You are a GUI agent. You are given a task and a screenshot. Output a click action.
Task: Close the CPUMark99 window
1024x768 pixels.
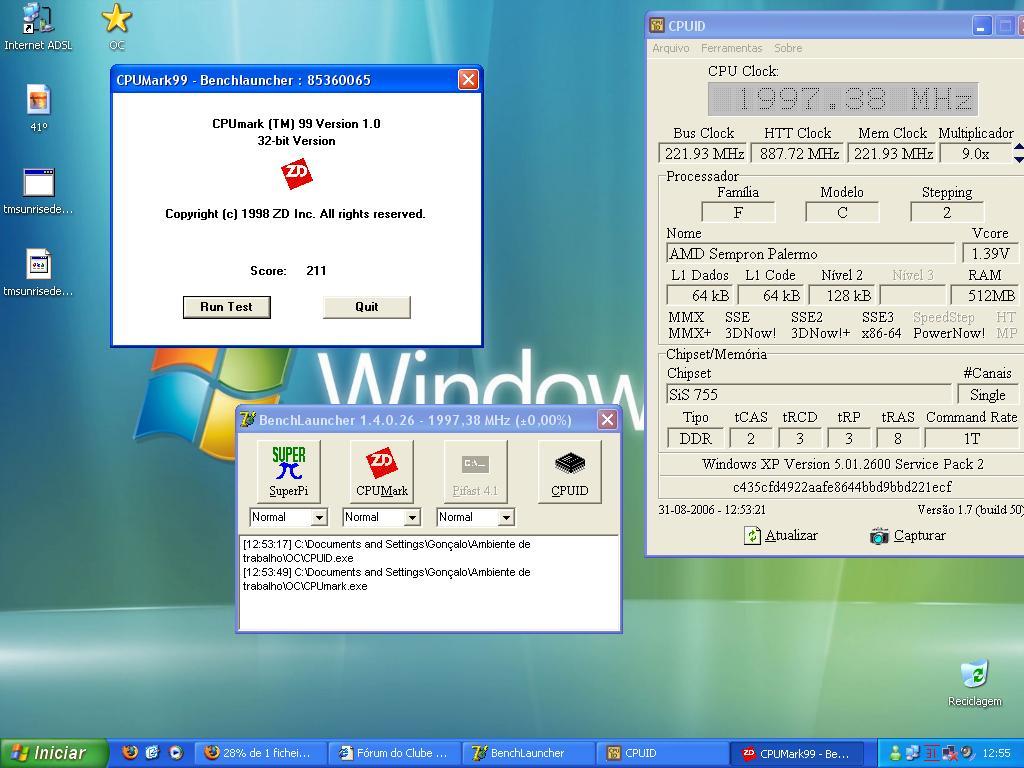click(468, 80)
